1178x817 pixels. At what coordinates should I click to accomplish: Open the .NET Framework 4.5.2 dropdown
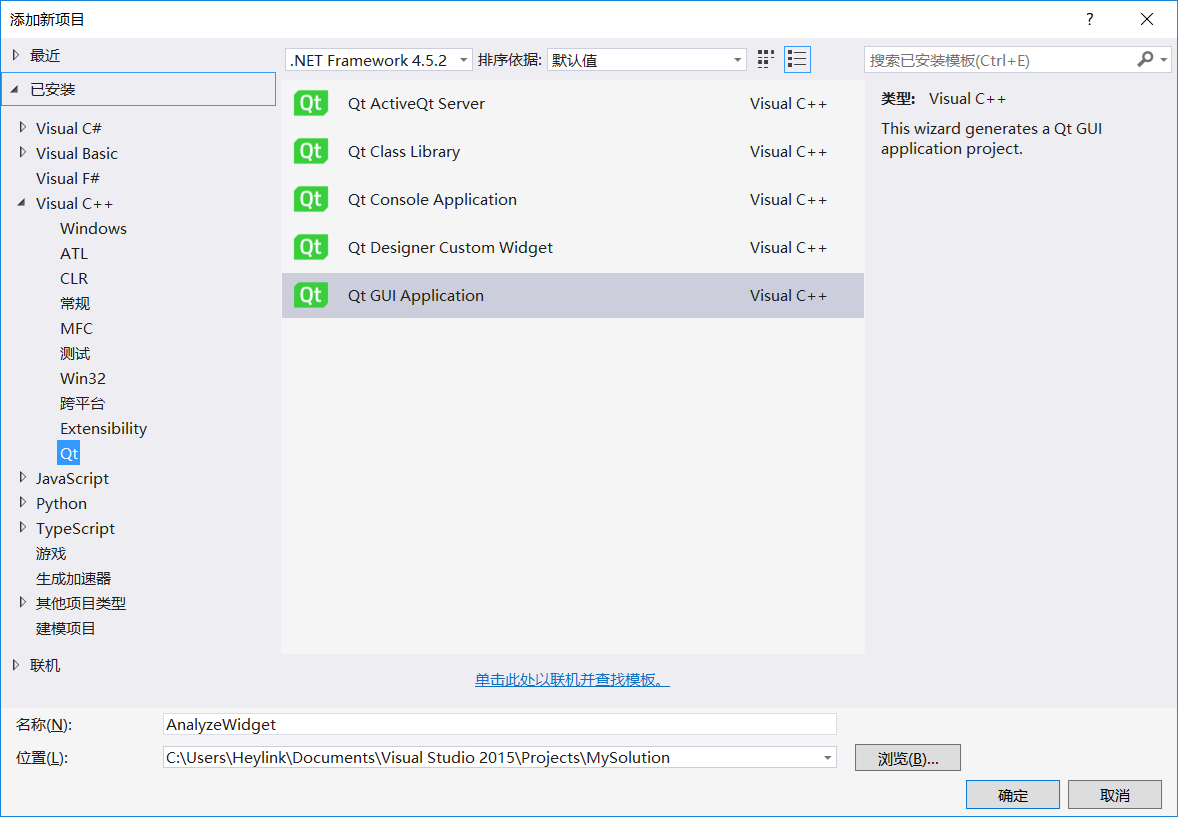(x=379, y=60)
